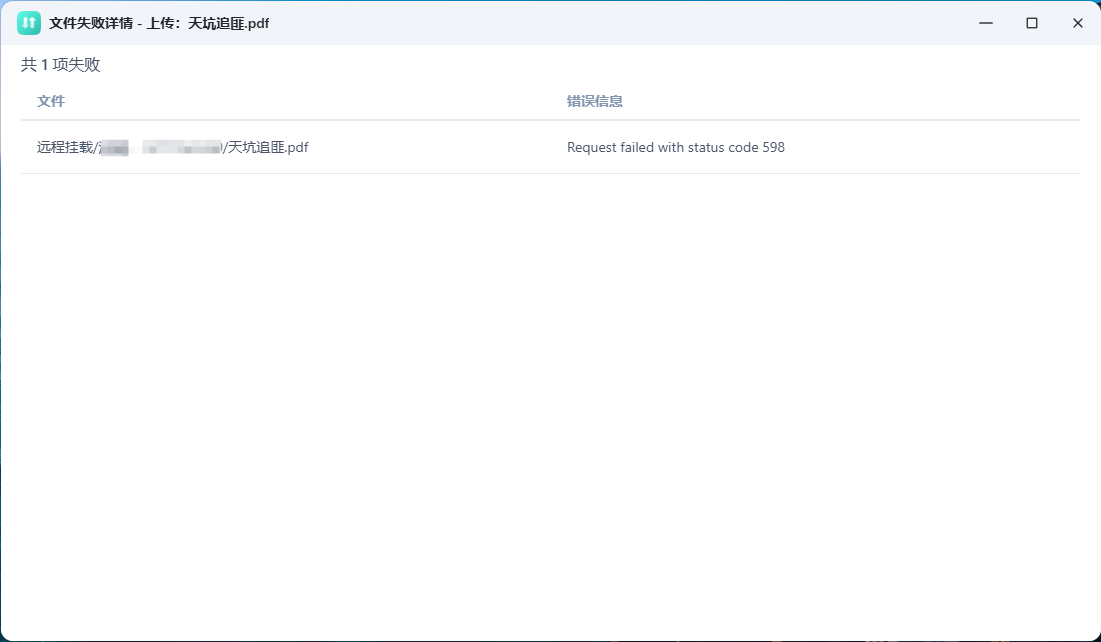The image size is (1101, 642).
Task: Click the title bar background
Action: click(x=600, y=22)
